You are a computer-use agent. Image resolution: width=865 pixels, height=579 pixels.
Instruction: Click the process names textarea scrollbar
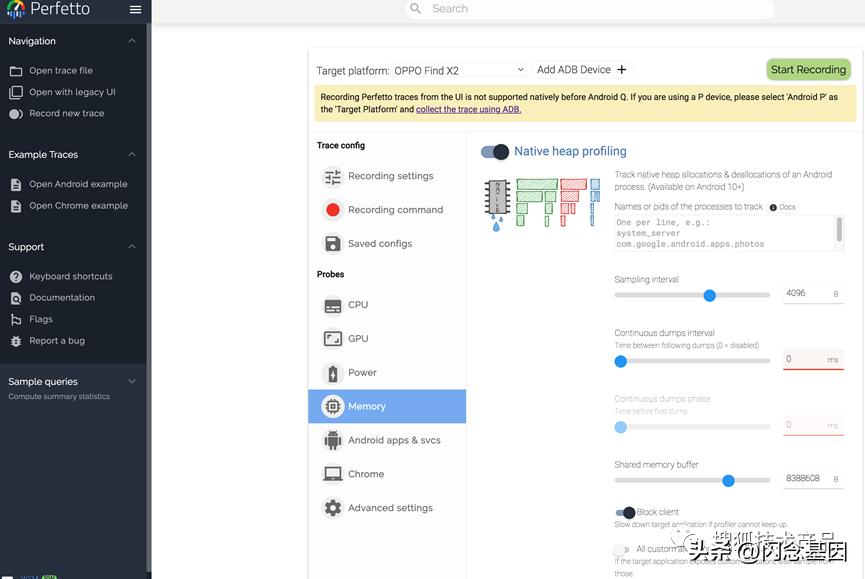tap(839, 229)
